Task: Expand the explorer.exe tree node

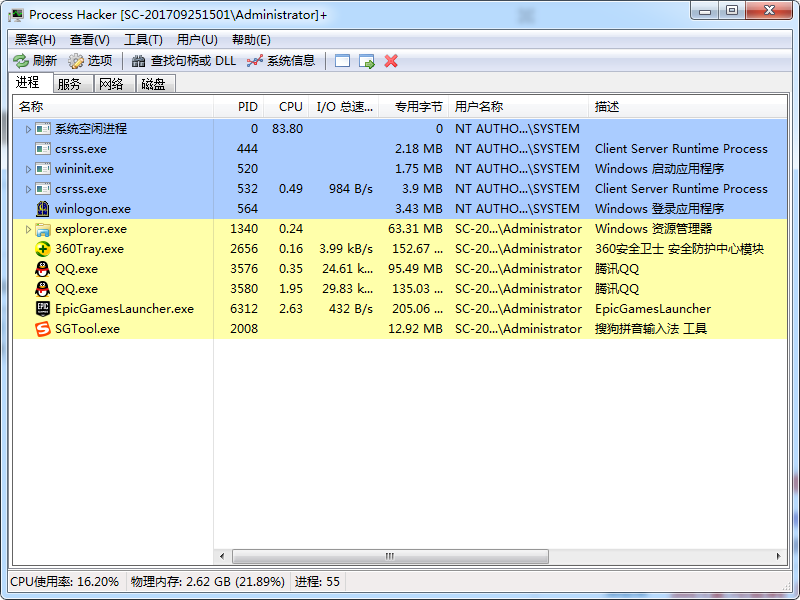Action: click(x=28, y=229)
